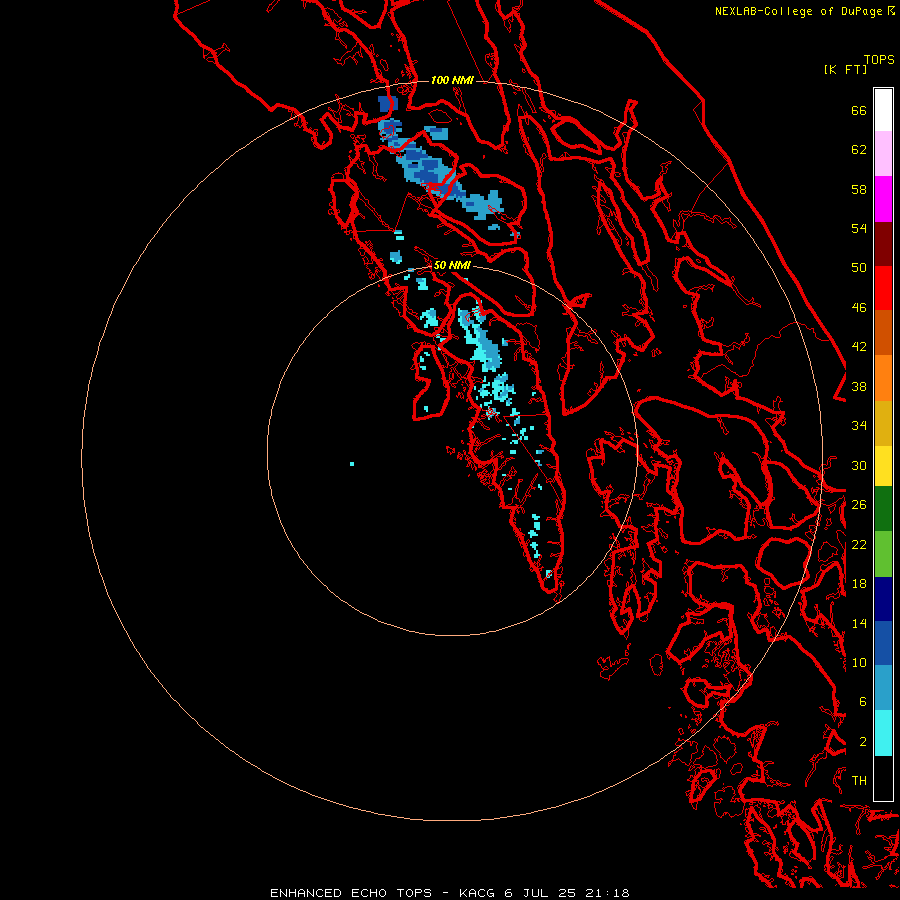This screenshot has height=900, width=900.
Task: Click the magenta swatch between 54 and 58
Action: 883,199
